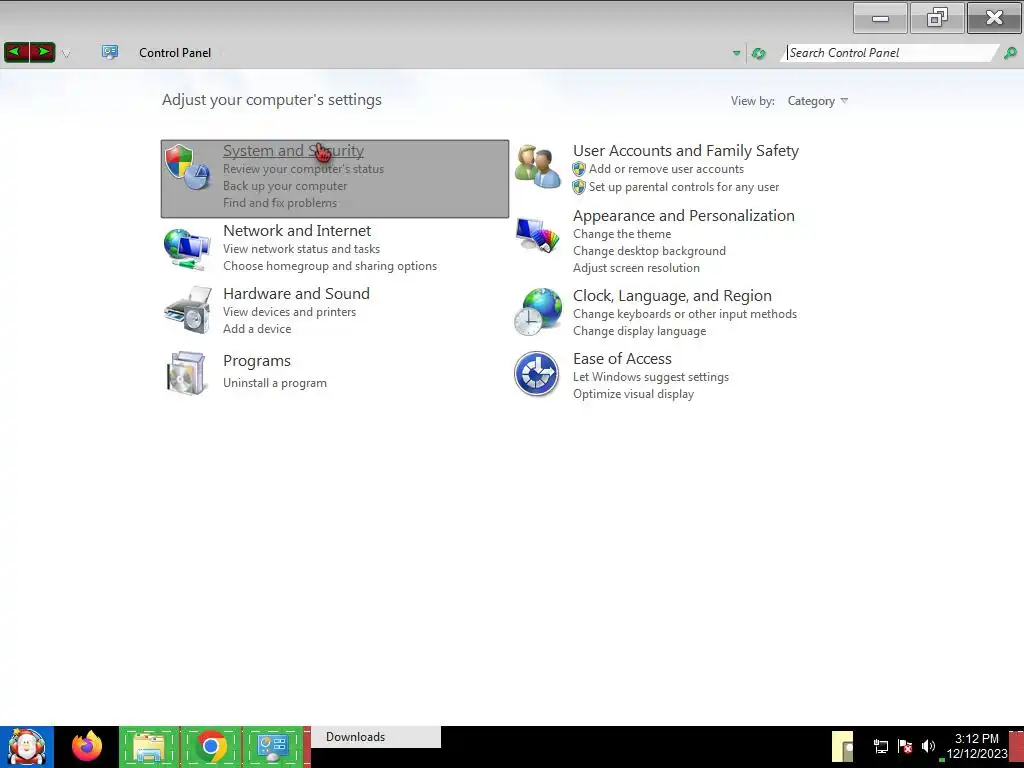The image size is (1024, 768).
Task: Click the taskbar clock showing 3:12 PM
Action: [977, 746]
